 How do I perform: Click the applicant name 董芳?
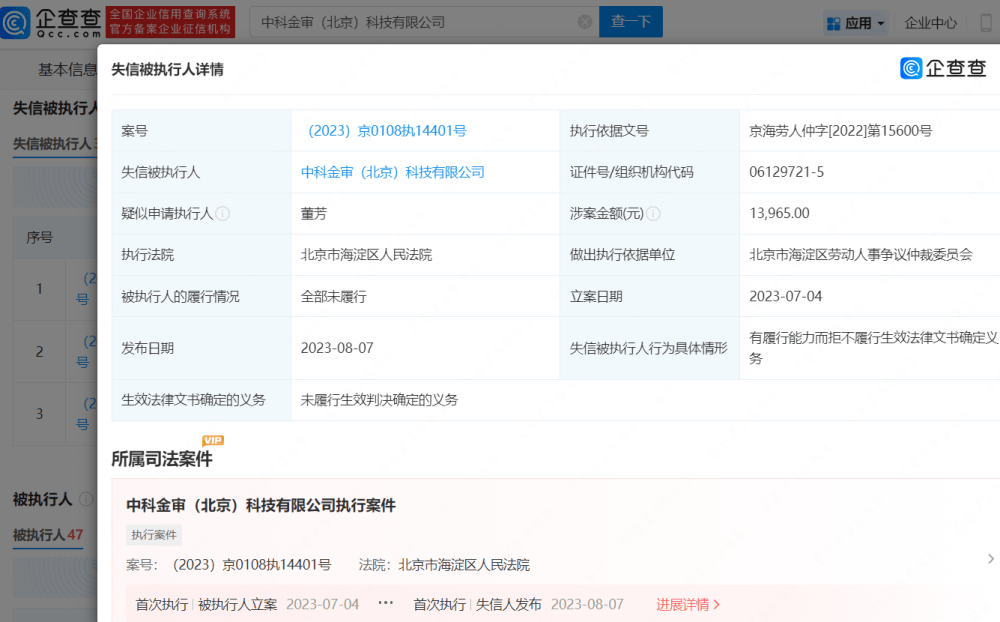pos(314,214)
